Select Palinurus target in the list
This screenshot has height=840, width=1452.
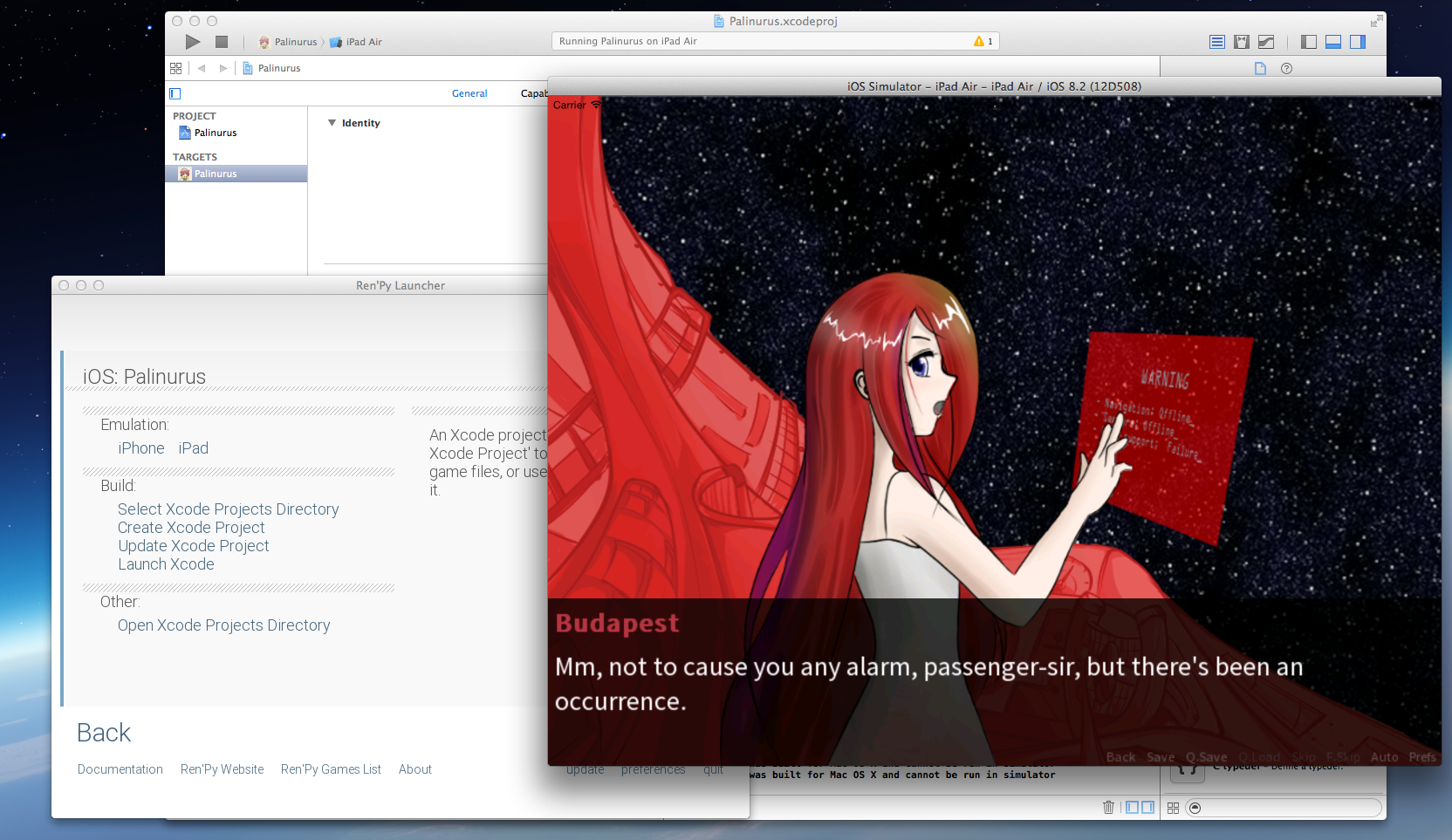(236, 174)
